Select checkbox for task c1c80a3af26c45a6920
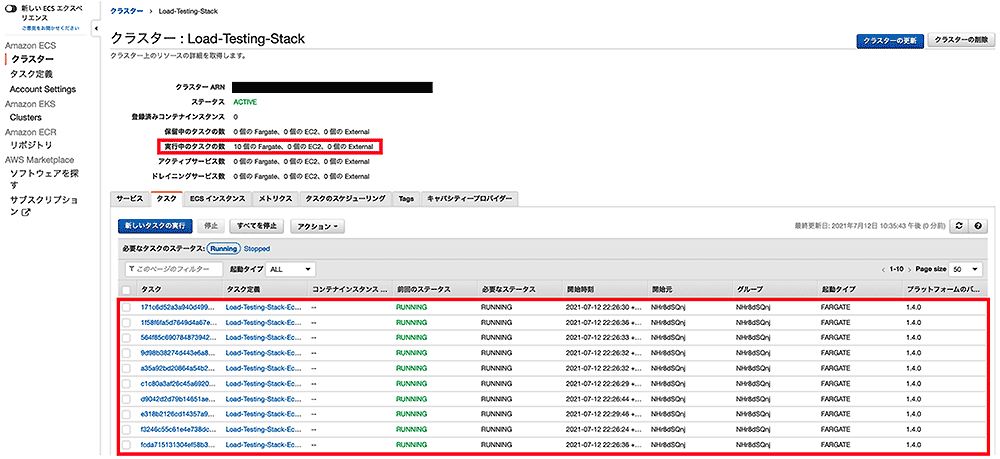This screenshot has height=459, width=1000. coord(126,384)
